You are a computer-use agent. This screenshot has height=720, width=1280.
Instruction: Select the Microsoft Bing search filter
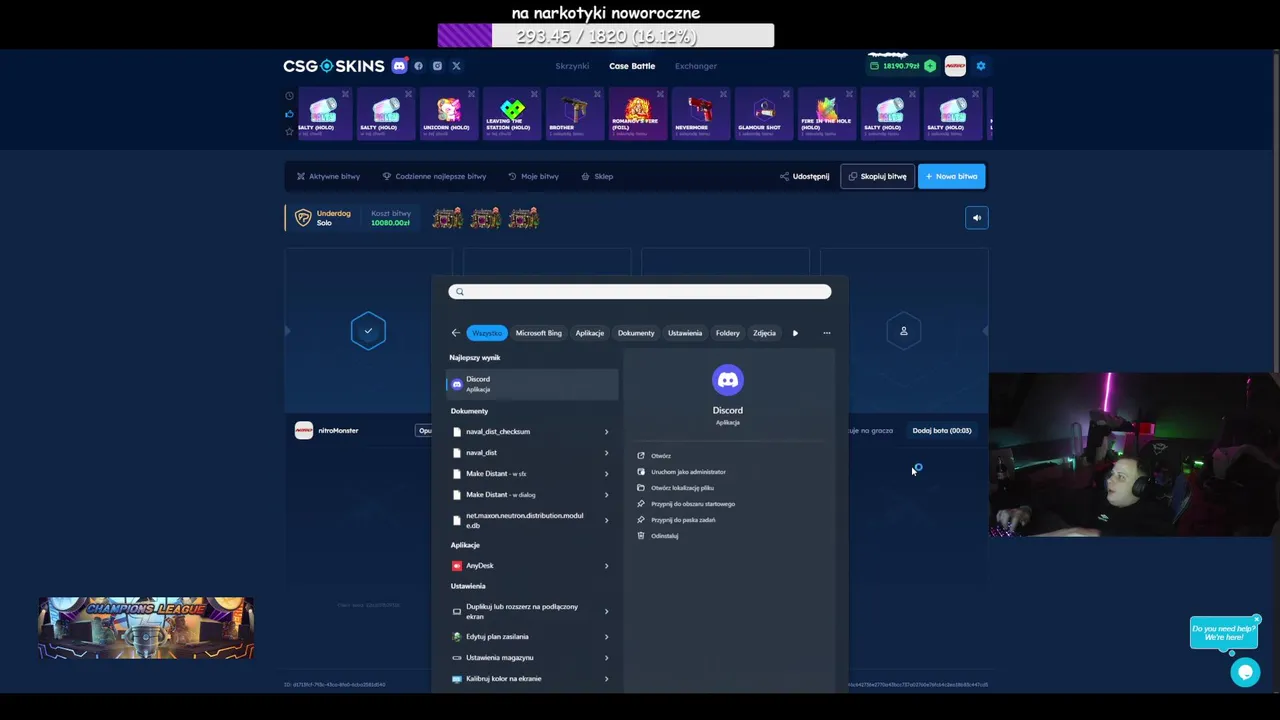(538, 333)
